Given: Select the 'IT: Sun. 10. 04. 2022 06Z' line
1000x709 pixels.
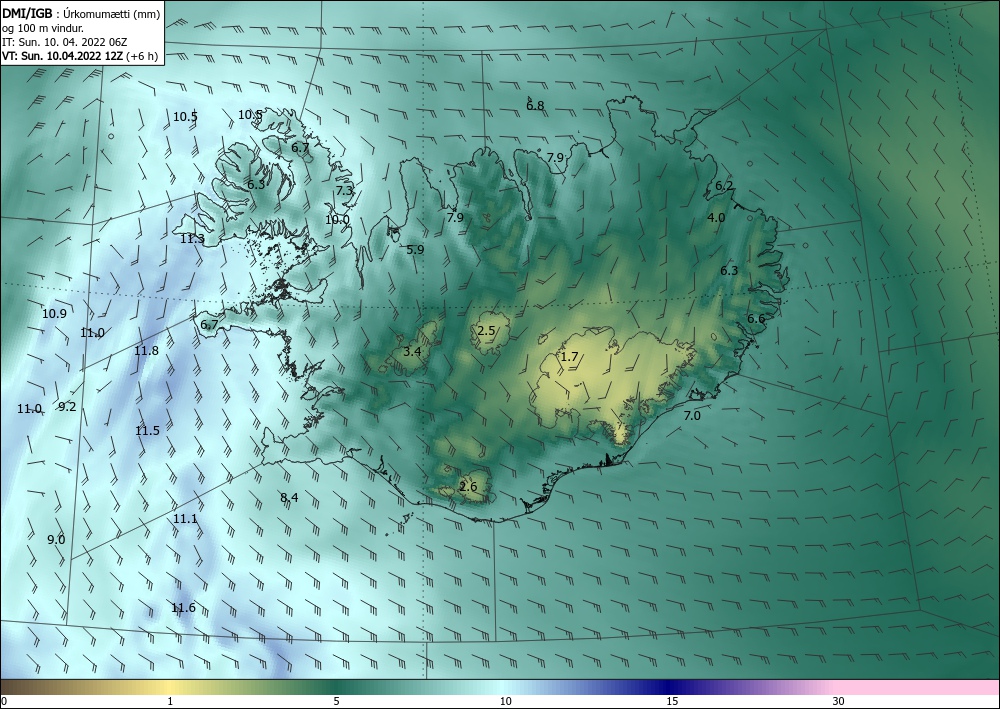Looking at the screenshot, I should click(64, 42).
